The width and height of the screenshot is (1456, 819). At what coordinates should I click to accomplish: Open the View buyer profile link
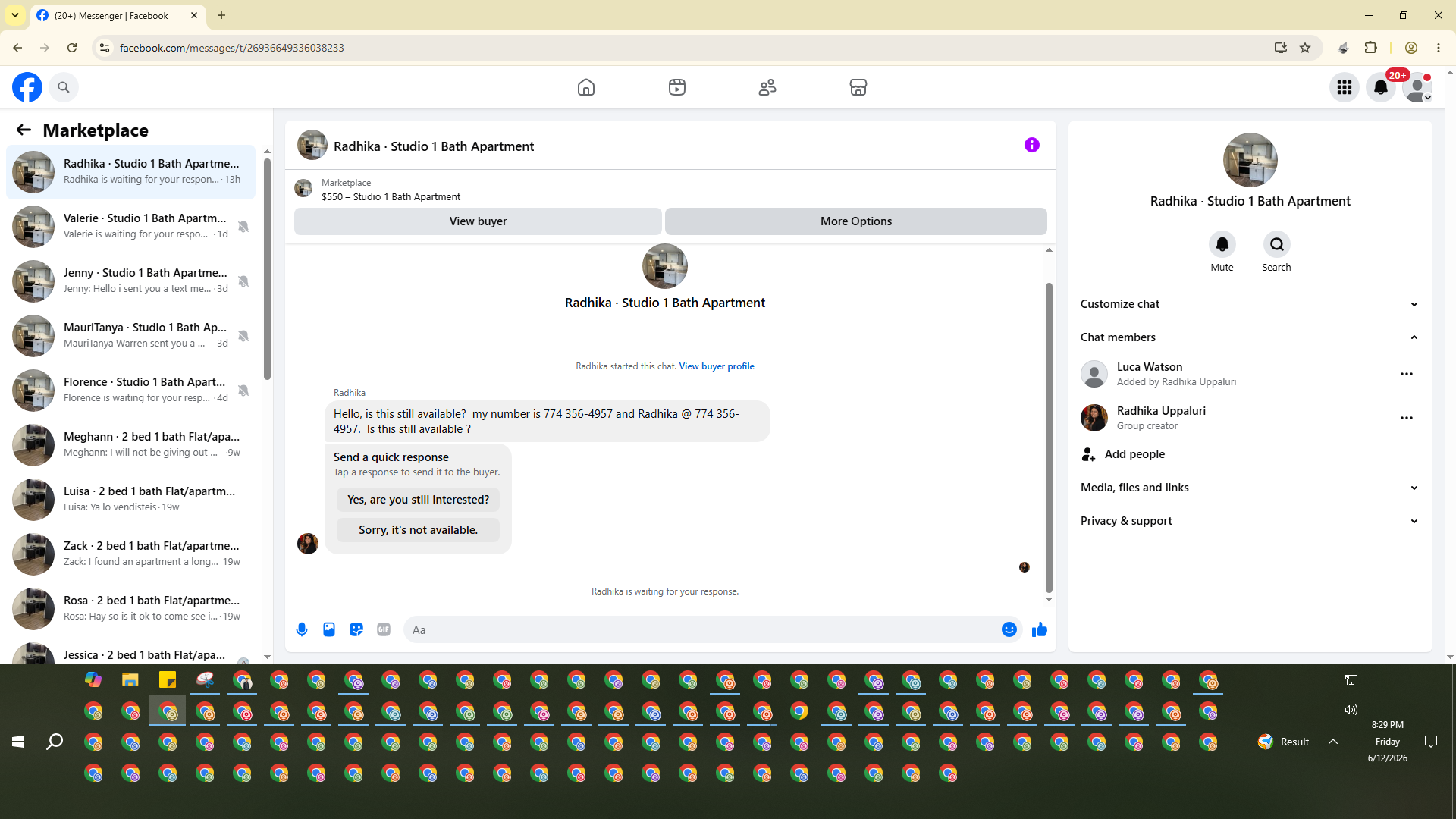pyautogui.click(x=717, y=366)
